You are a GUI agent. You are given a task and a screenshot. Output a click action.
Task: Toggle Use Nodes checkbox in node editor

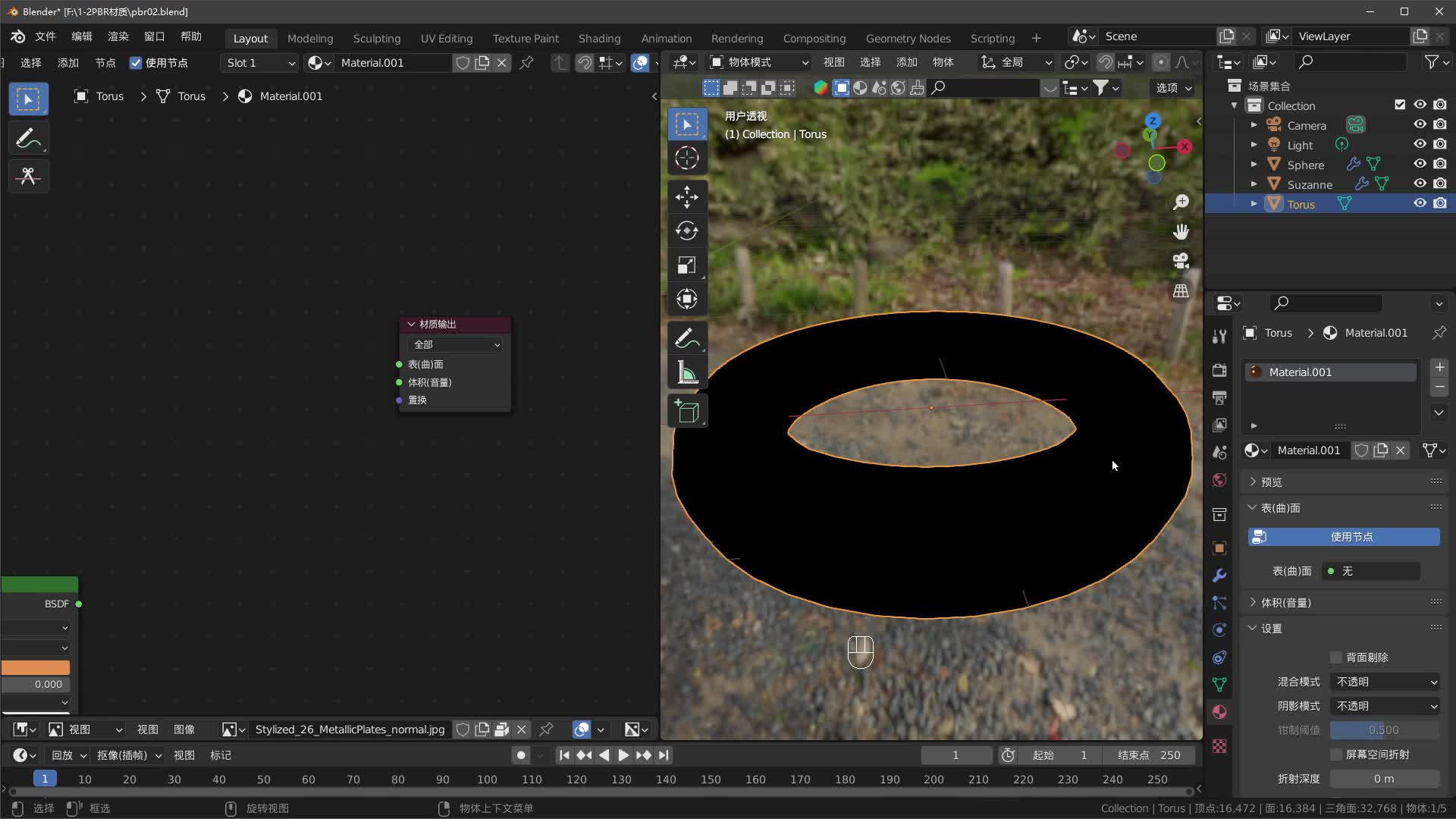pos(136,63)
